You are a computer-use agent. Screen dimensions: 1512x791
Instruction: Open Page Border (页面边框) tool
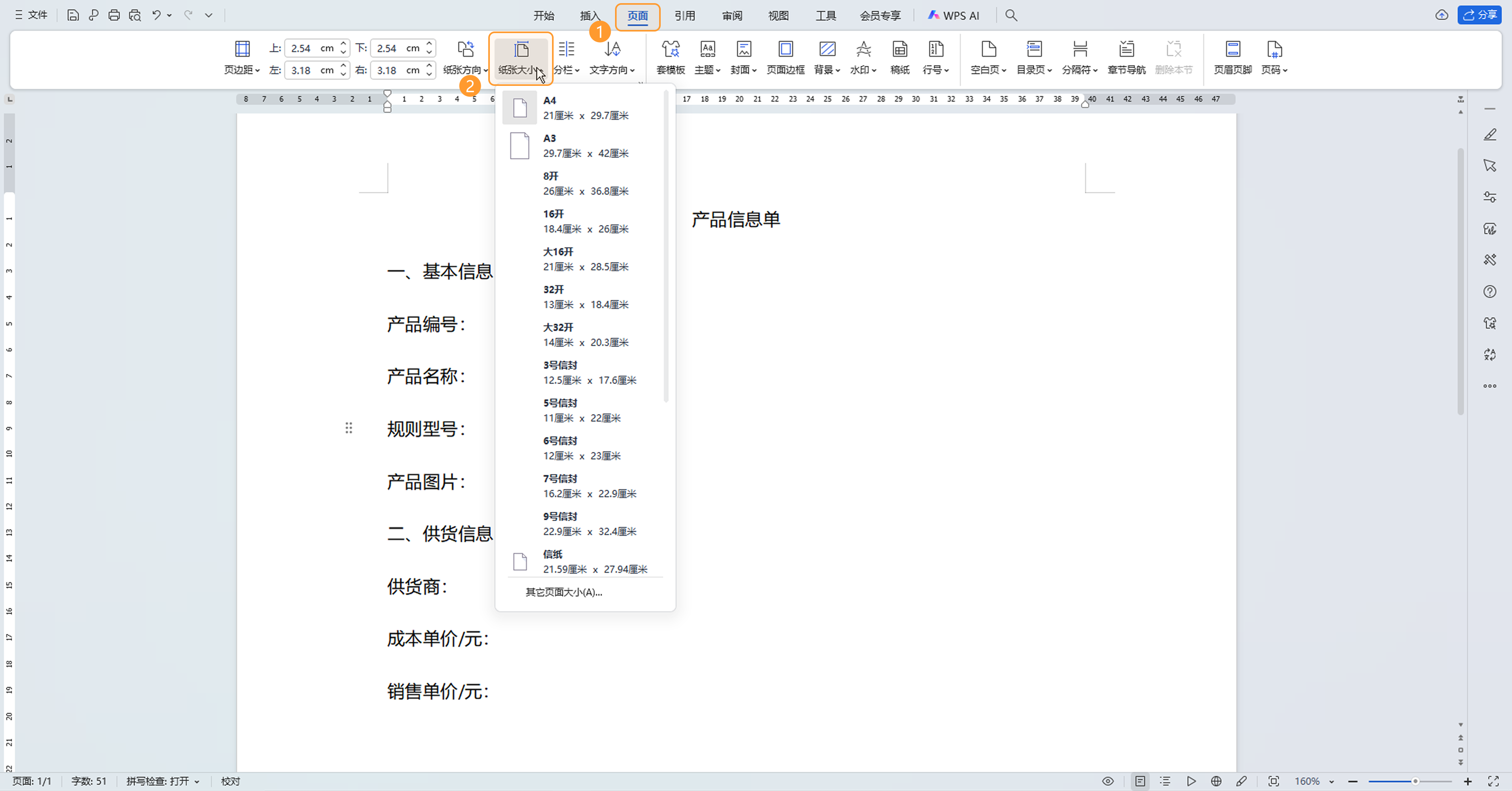[x=786, y=57]
